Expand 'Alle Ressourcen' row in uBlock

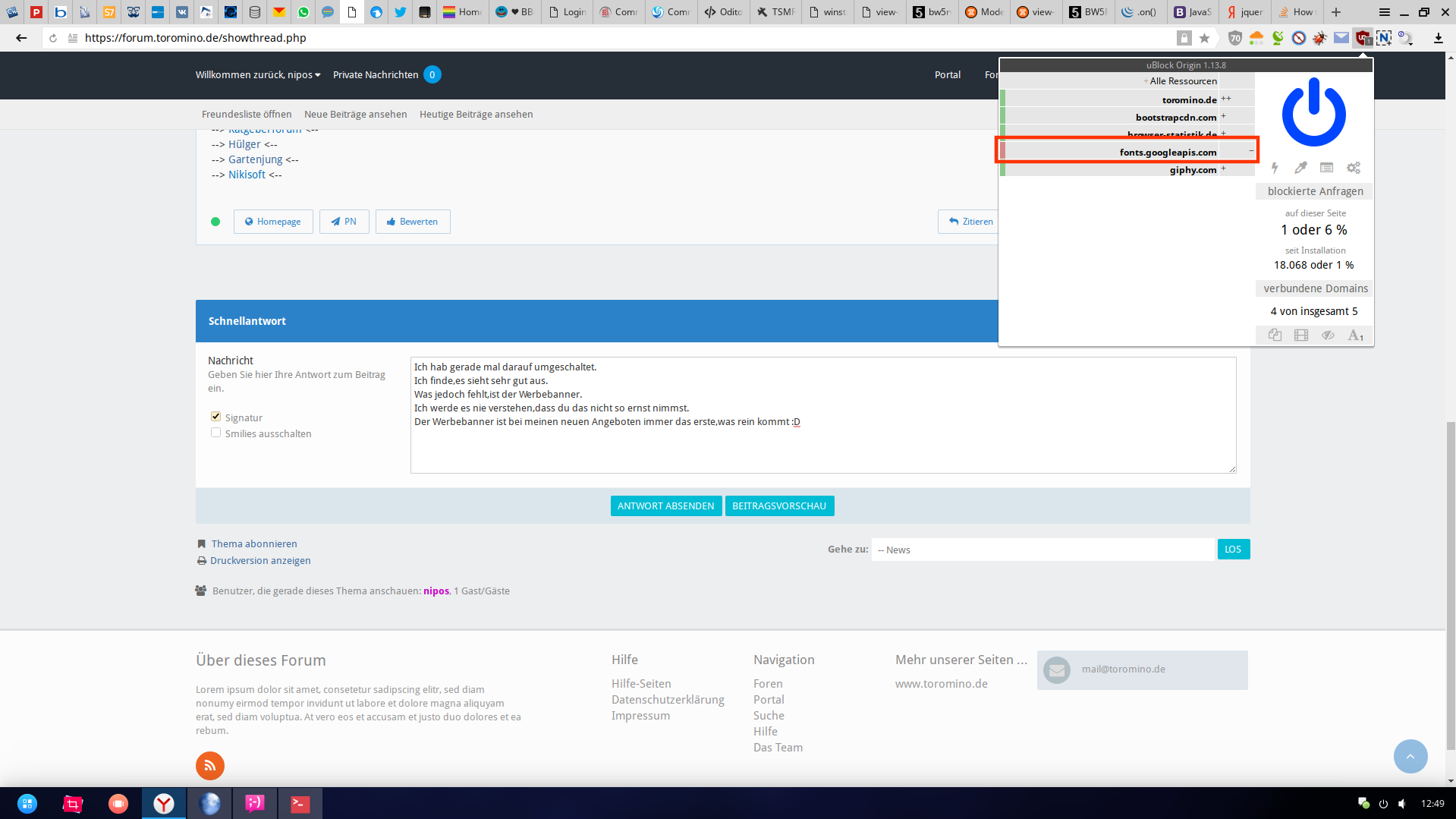[1182, 81]
